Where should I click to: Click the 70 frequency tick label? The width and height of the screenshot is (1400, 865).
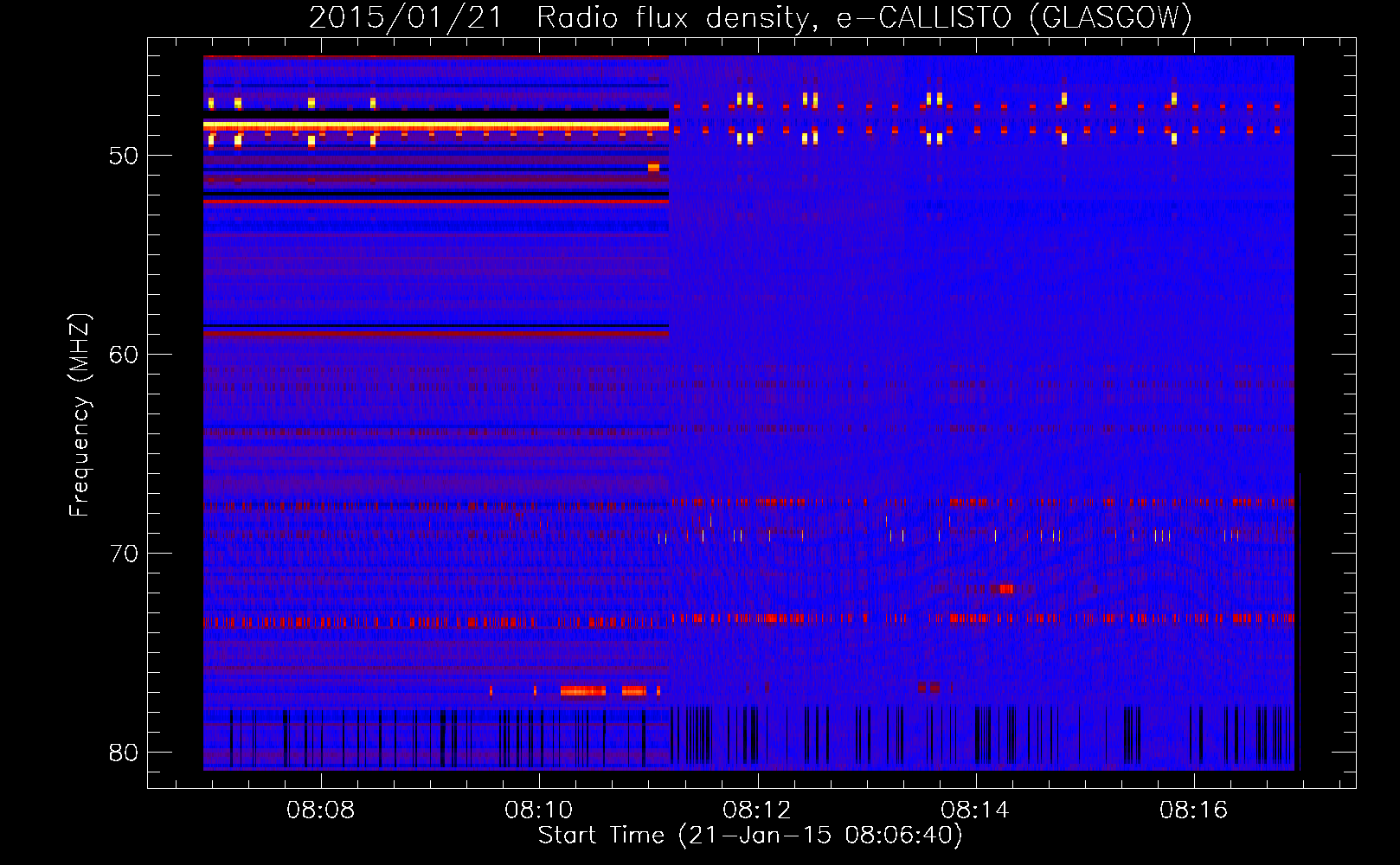[124, 554]
